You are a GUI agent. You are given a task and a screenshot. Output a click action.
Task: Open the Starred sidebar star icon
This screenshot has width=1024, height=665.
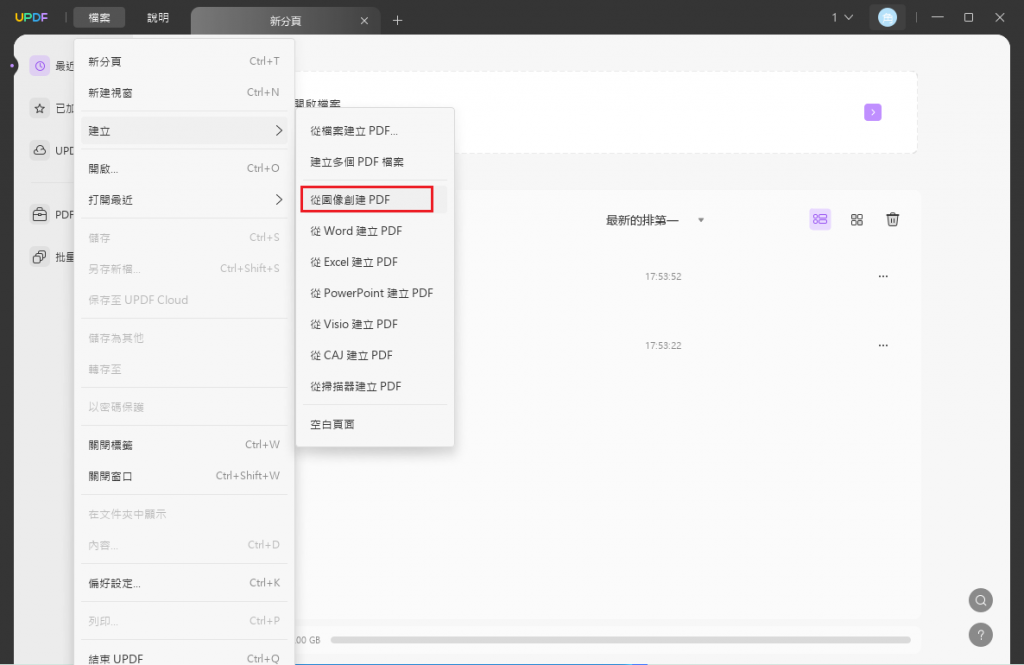coord(40,108)
